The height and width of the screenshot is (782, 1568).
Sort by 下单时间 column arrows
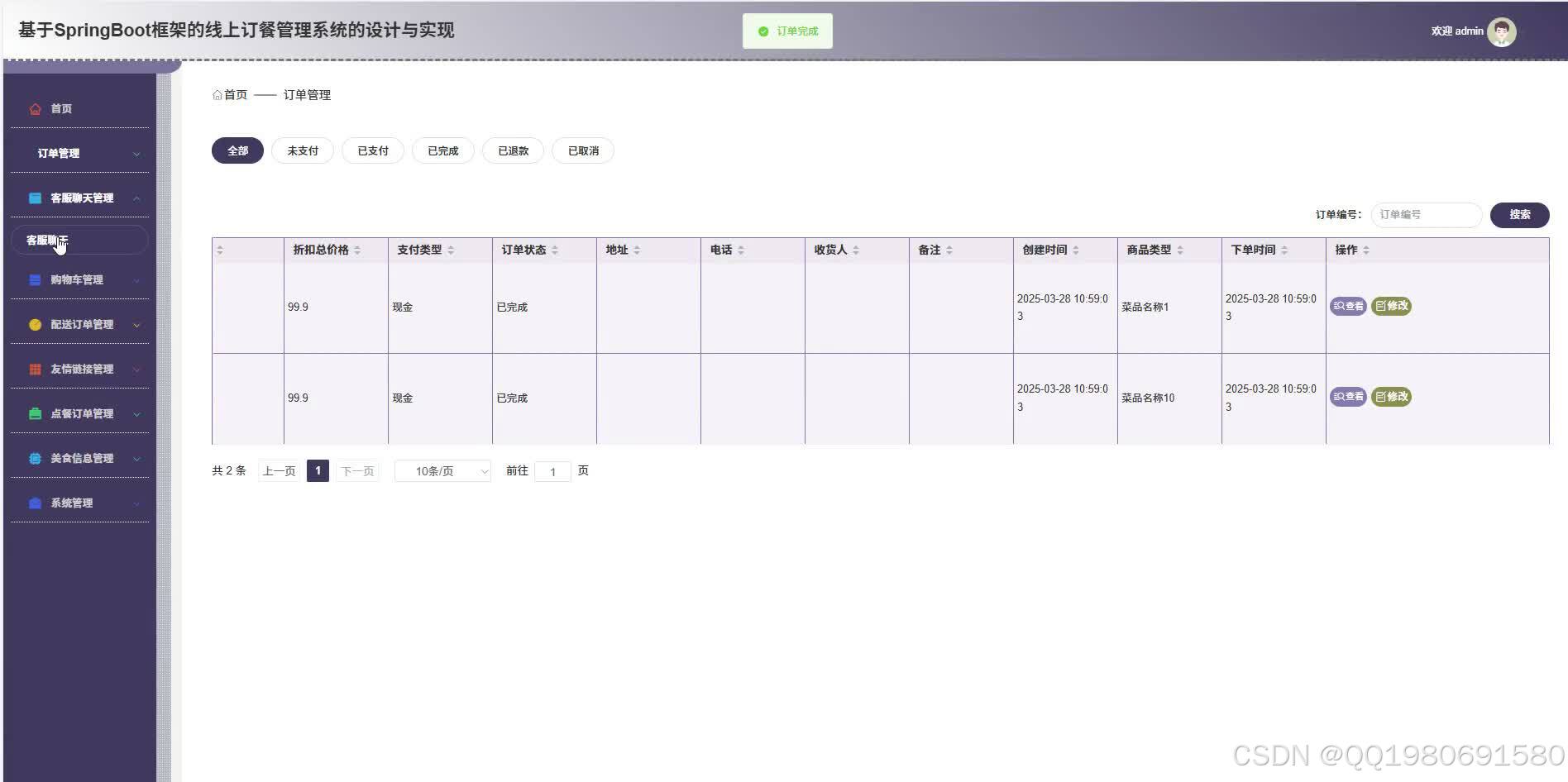(1284, 250)
